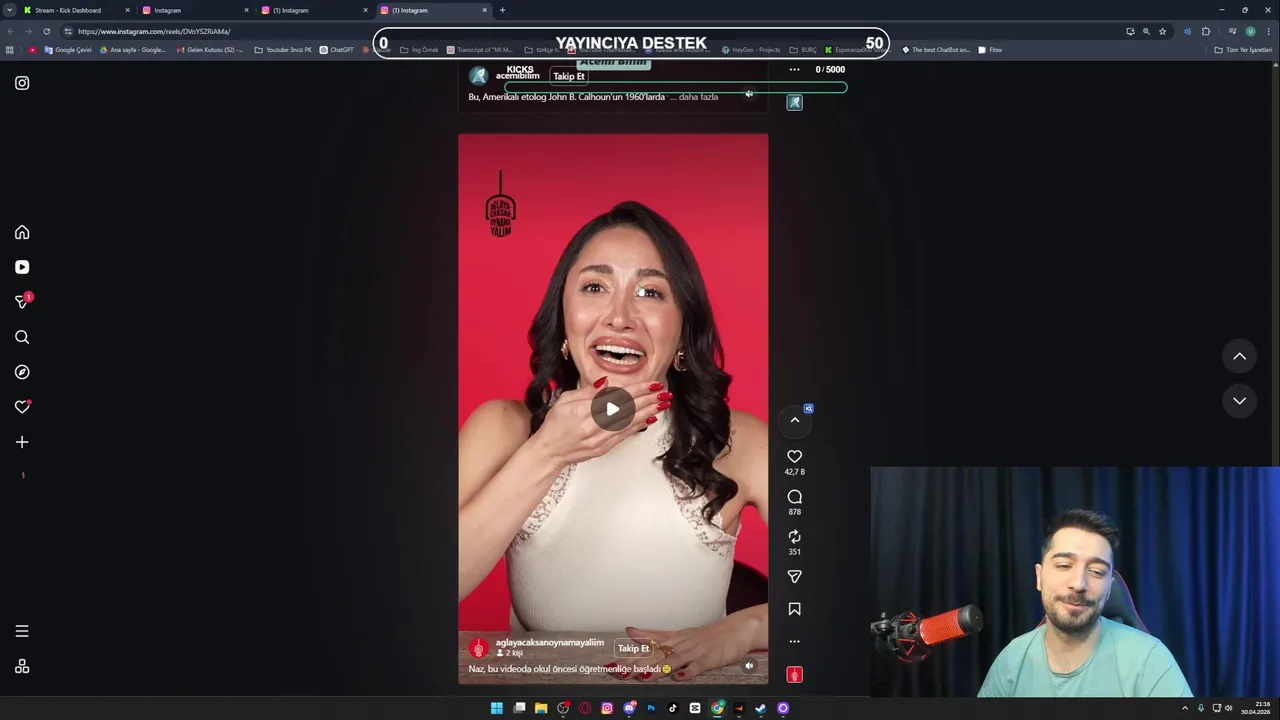The width and height of the screenshot is (1280, 720).
Task: Open Notifications heart in the sidebar
Action: pos(22,407)
